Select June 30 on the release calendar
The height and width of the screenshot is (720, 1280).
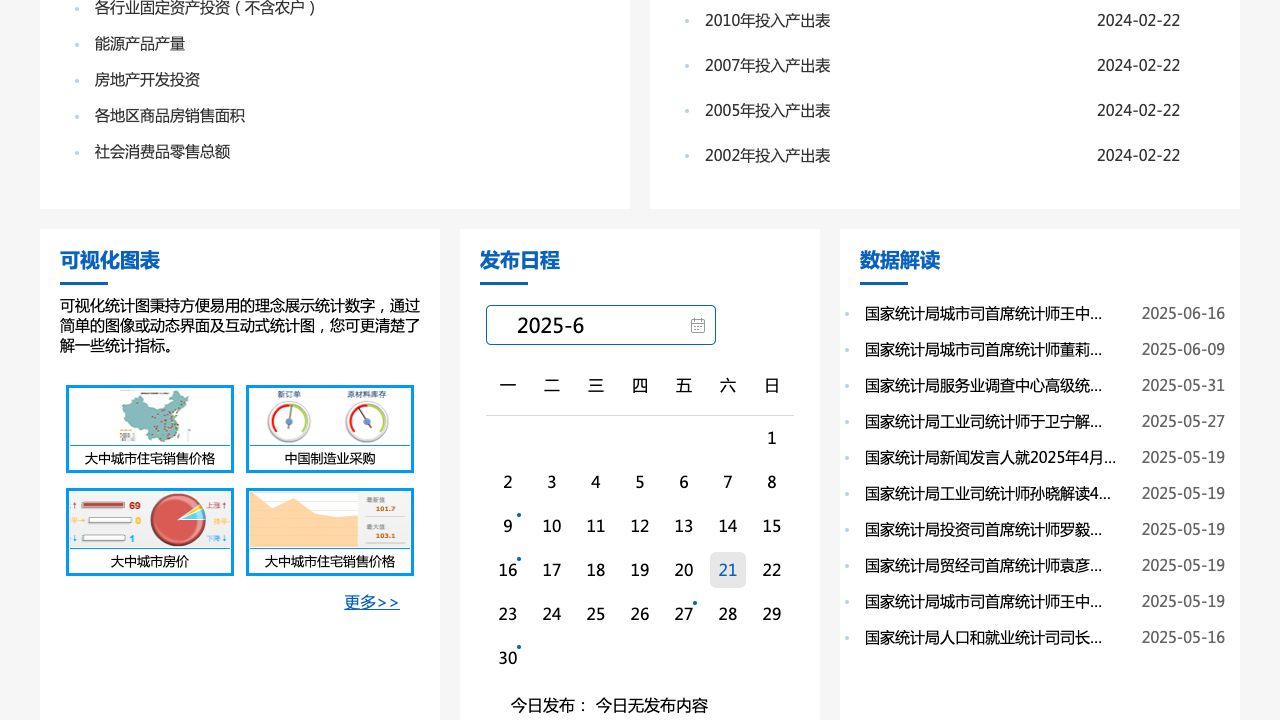pyautogui.click(x=508, y=658)
